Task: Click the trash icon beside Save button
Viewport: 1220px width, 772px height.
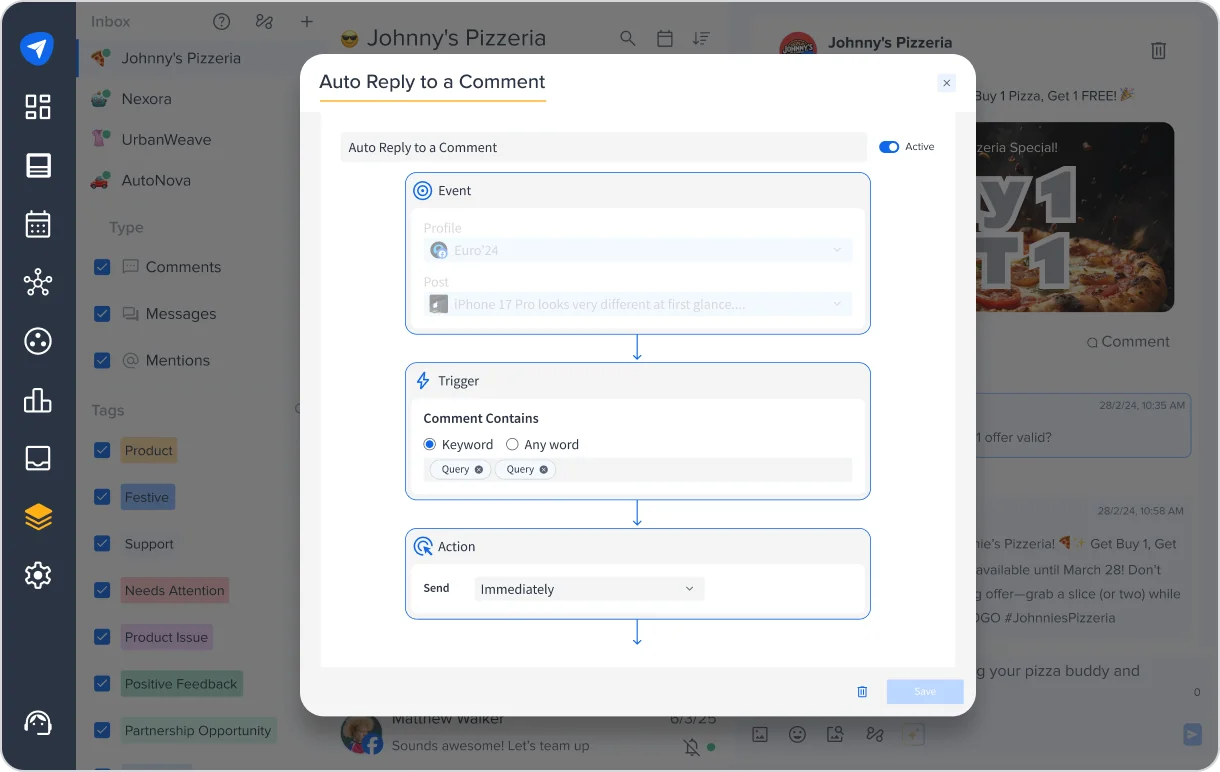Action: [x=862, y=692]
